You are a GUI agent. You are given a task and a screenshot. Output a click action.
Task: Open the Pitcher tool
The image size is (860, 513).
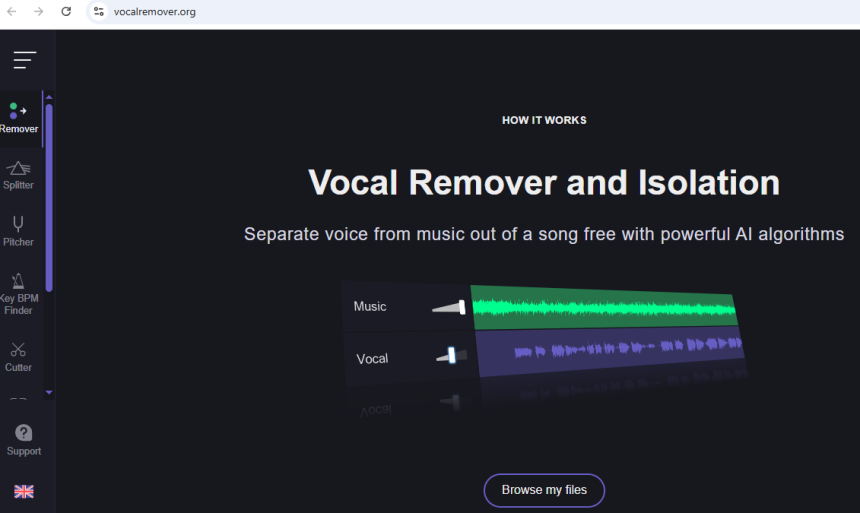18,231
